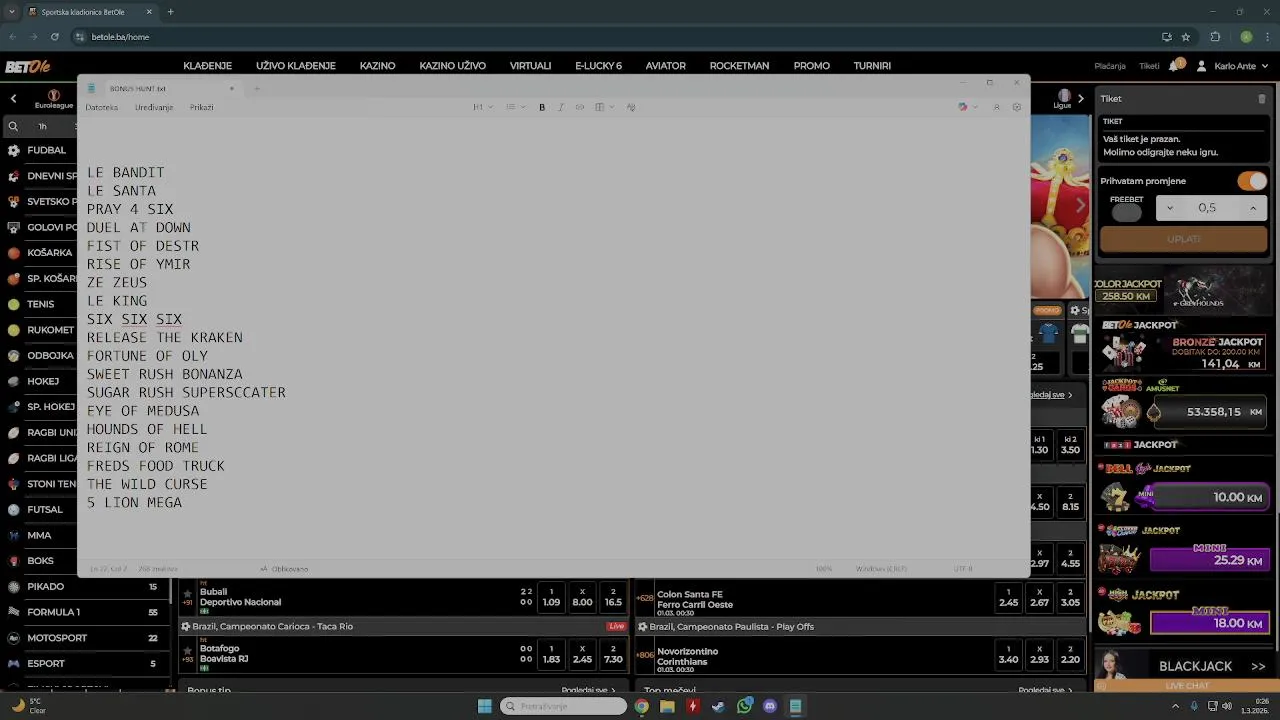The width and height of the screenshot is (1280, 720).
Task: Select FUDBAL in sports sidebar
Action: click(x=46, y=150)
